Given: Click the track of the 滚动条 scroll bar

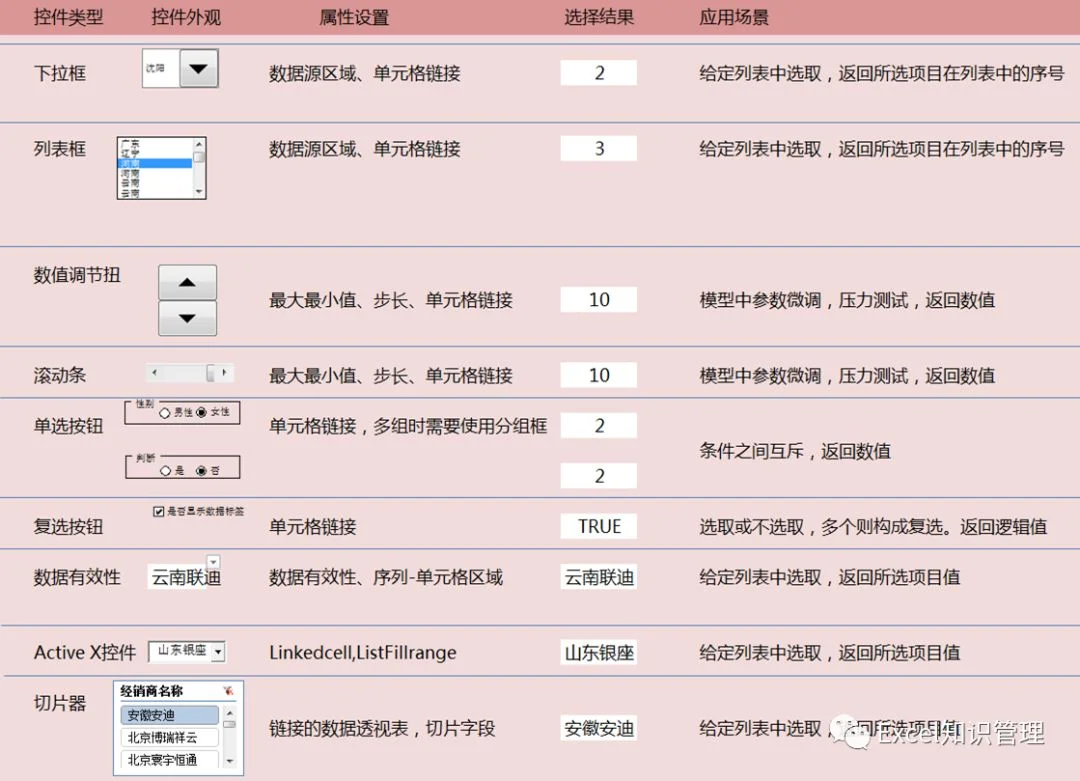Looking at the screenshot, I should [x=184, y=373].
